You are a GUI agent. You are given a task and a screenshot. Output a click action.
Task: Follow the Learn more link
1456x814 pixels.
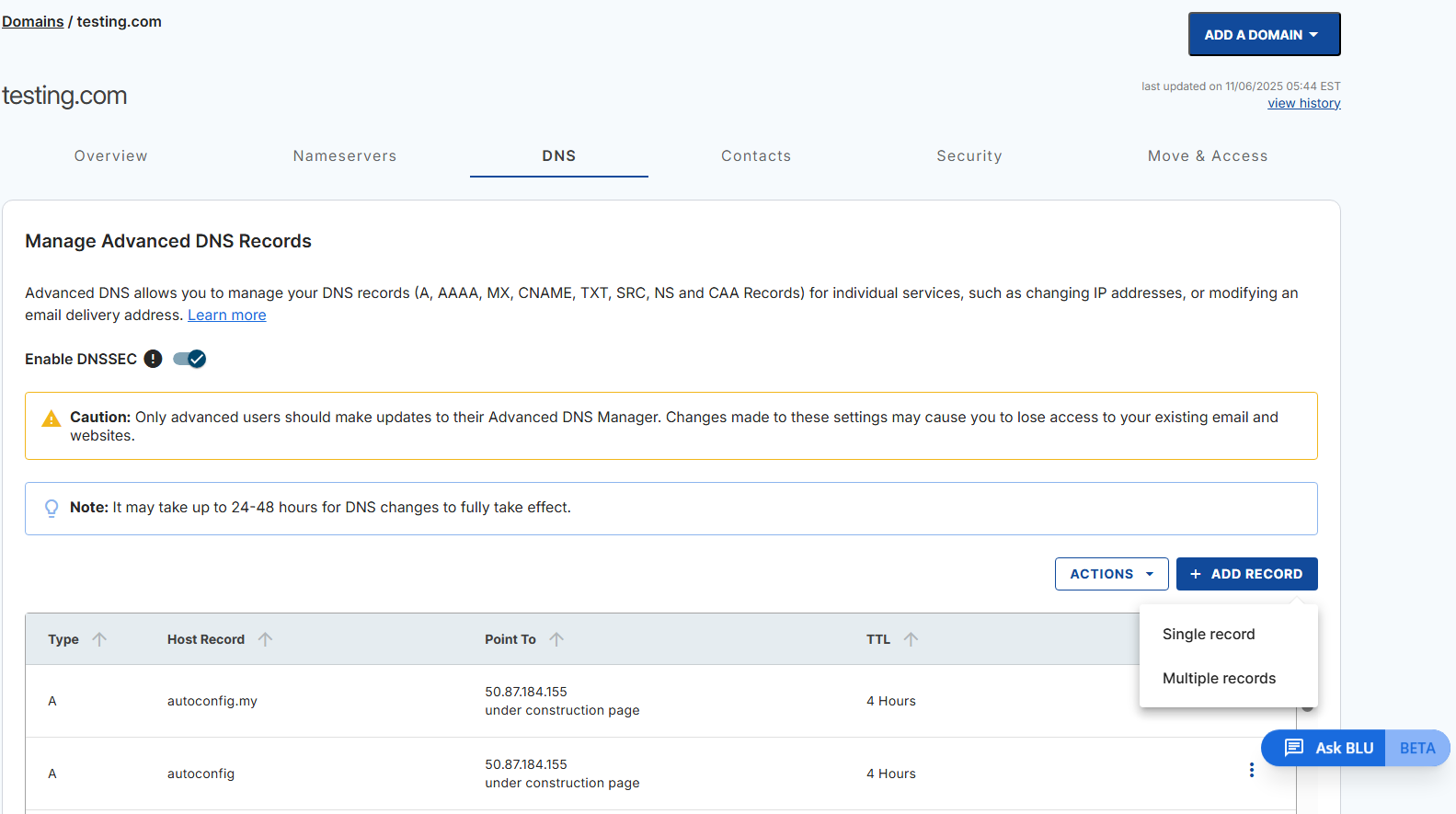(227, 315)
